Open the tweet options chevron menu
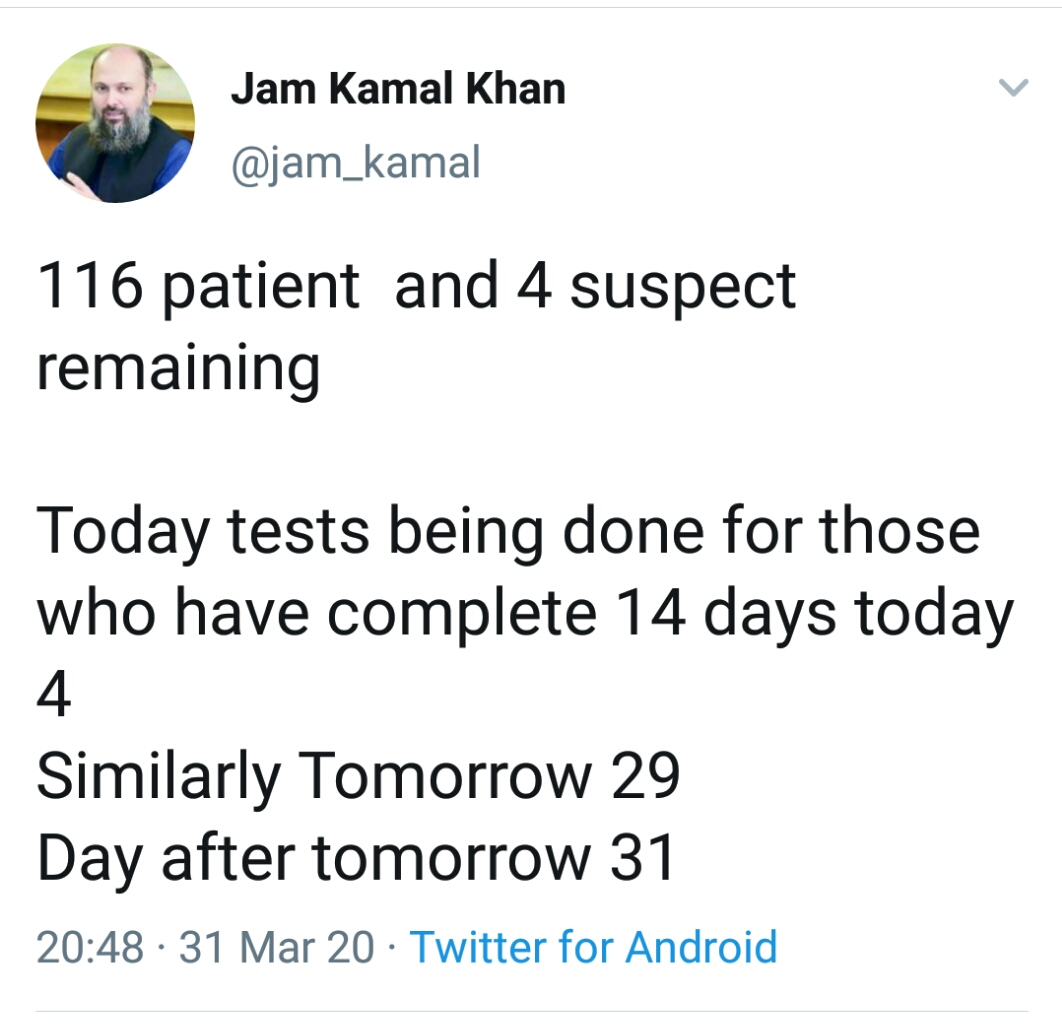Screen dimensions: 1062x1030 click(x=1013, y=89)
